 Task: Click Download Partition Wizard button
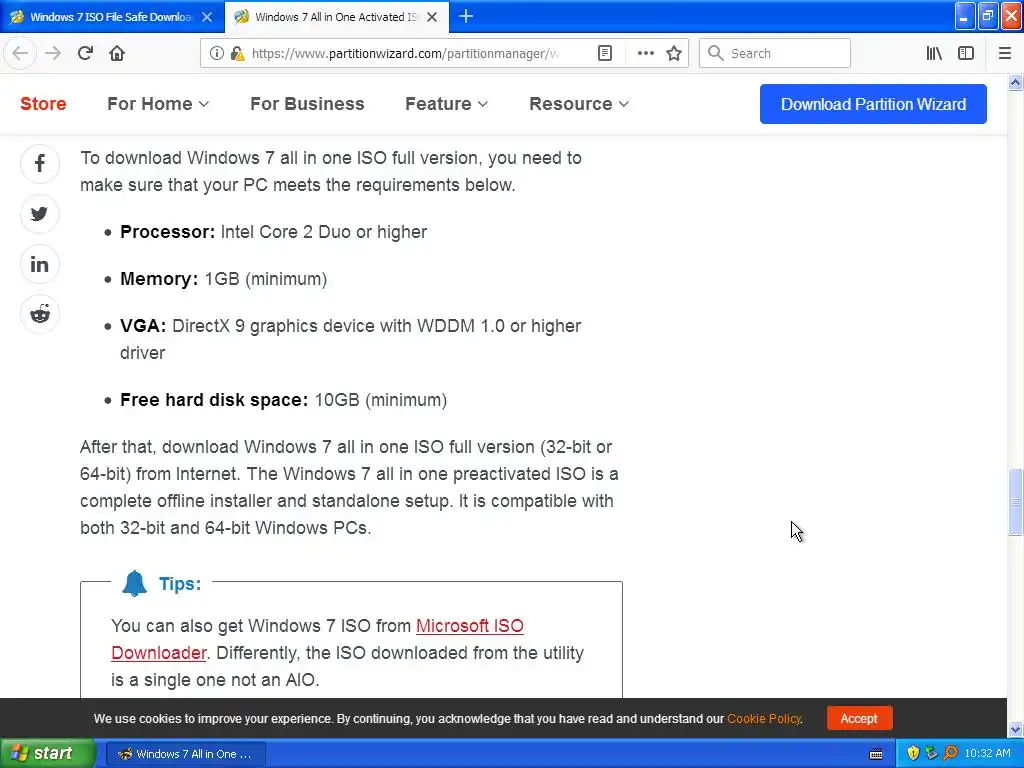pyautogui.click(x=873, y=104)
